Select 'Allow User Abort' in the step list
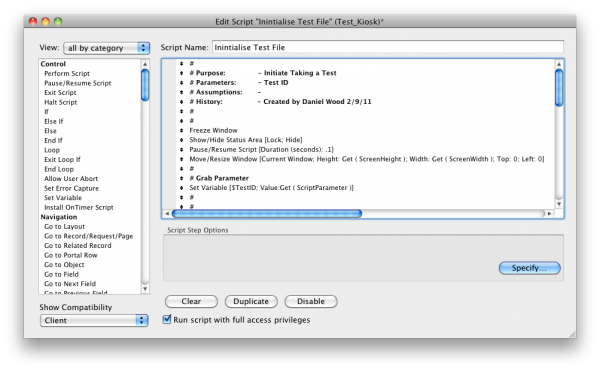Viewport: 600px width, 371px height. tap(71, 179)
